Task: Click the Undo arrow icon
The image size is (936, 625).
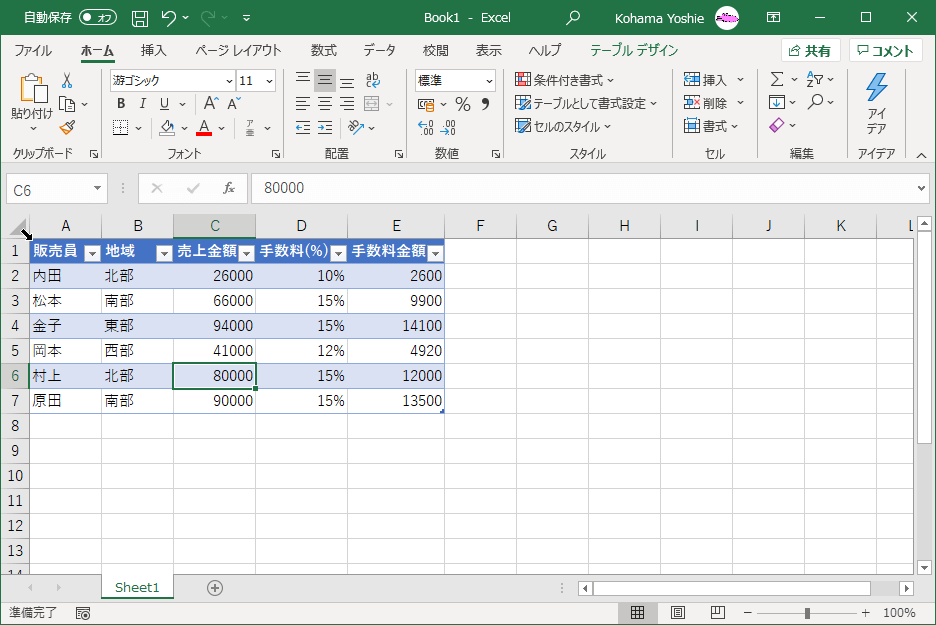Action: tap(169, 18)
